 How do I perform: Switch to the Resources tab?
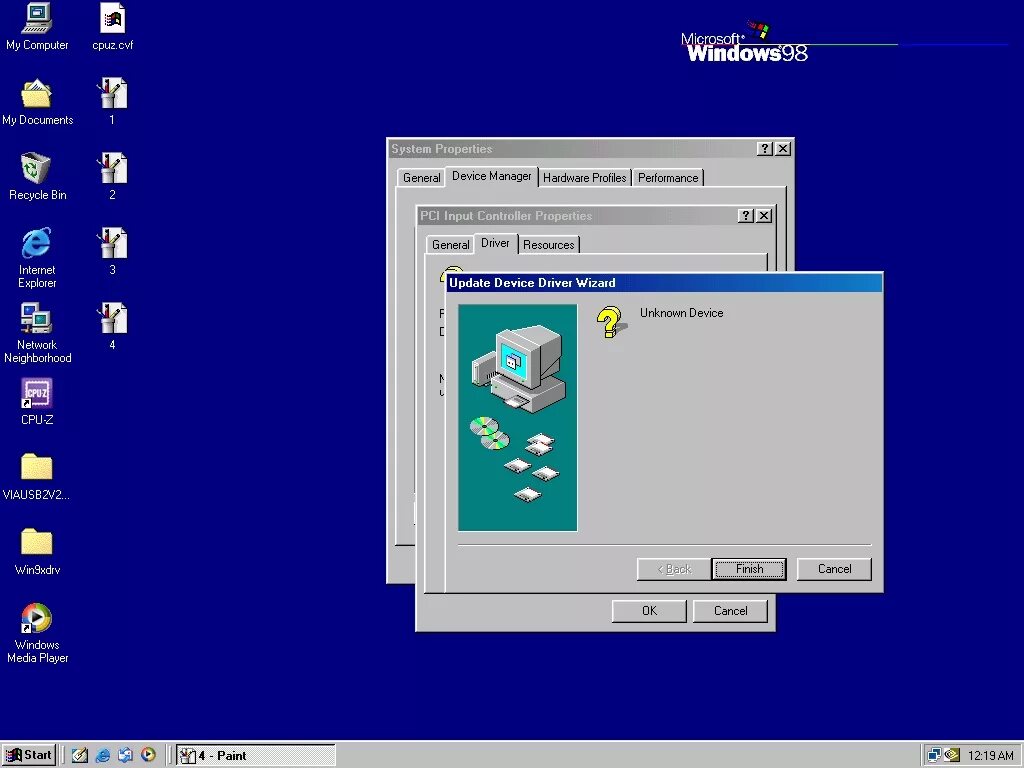pyautogui.click(x=549, y=244)
